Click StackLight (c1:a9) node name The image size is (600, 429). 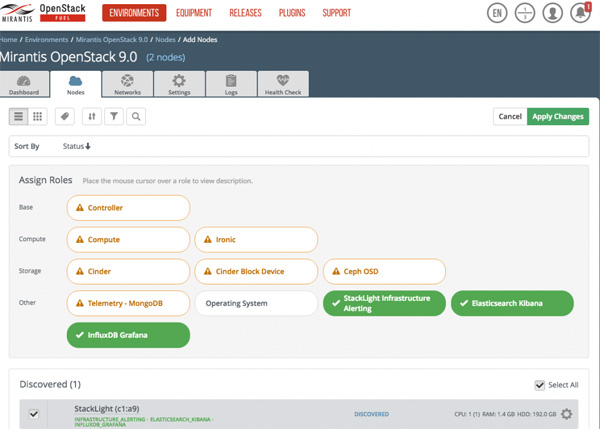click(107, 409)
